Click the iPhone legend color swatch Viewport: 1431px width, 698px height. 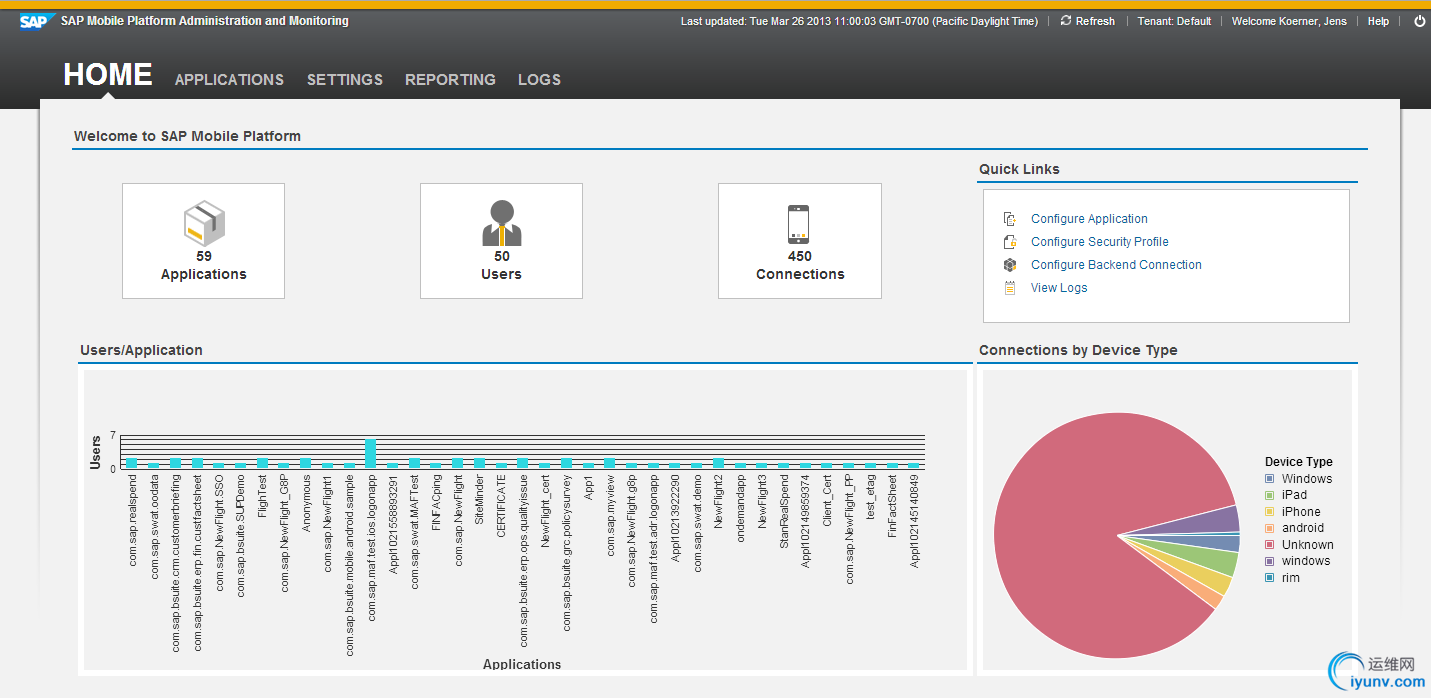(1270, 512)
